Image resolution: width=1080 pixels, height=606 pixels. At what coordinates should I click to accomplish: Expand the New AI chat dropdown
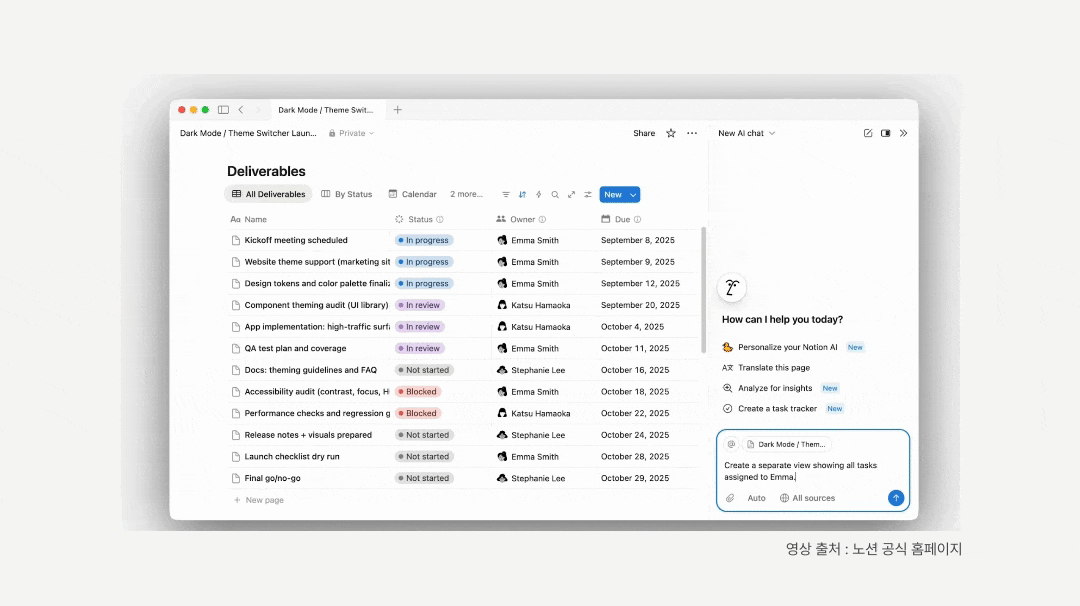[x=746, y=133]
